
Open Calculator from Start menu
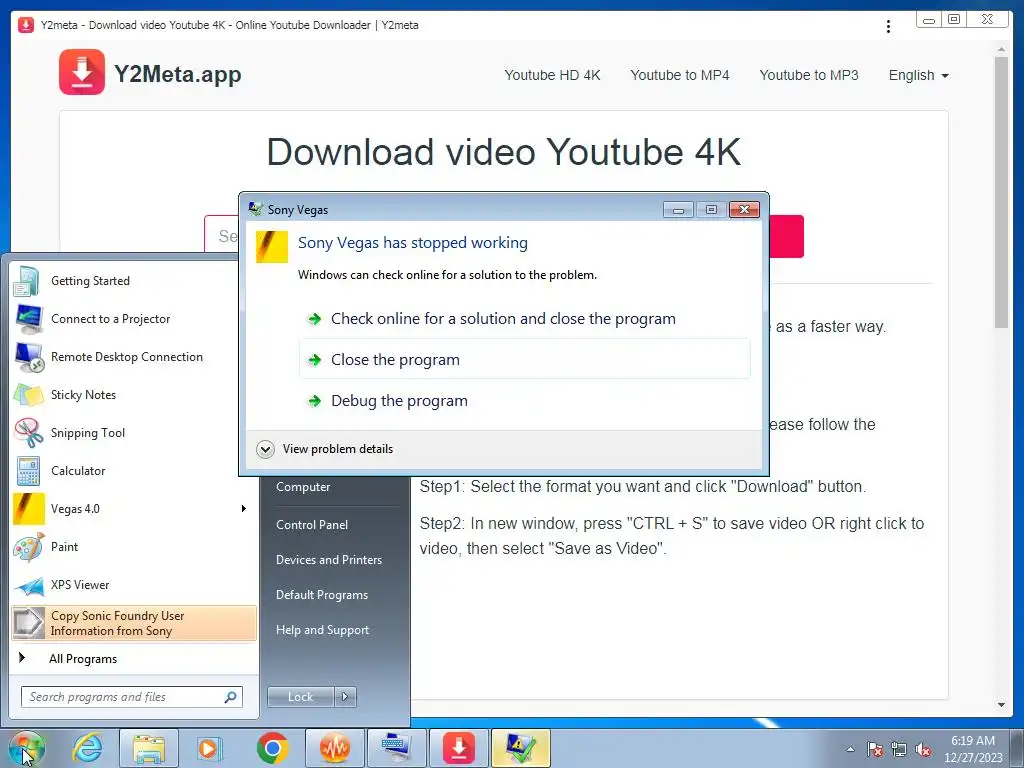(133, 470)
